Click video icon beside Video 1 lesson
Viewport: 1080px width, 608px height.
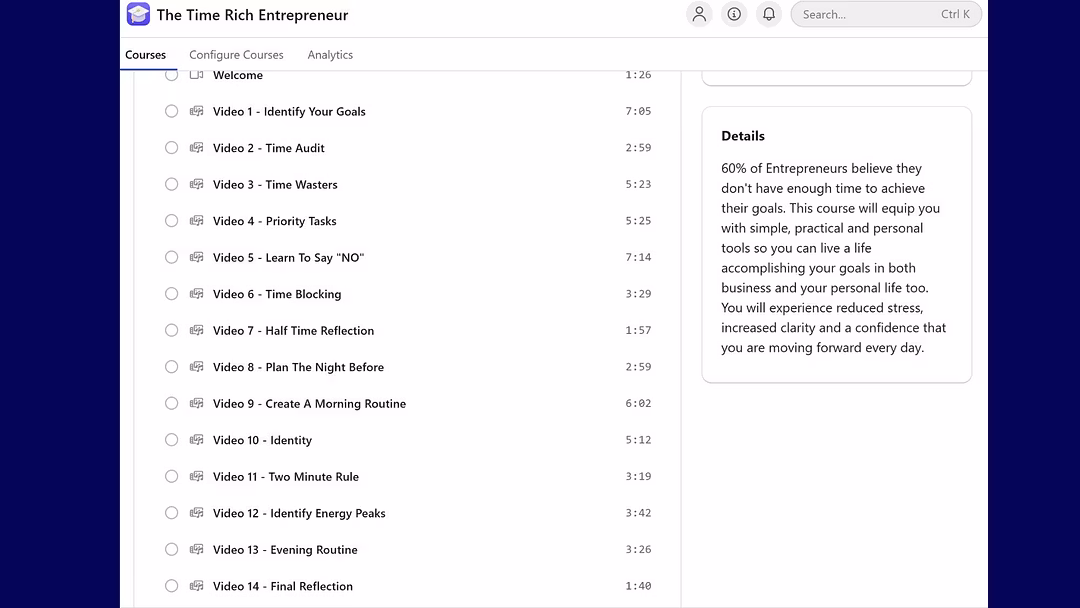point(197,112)
